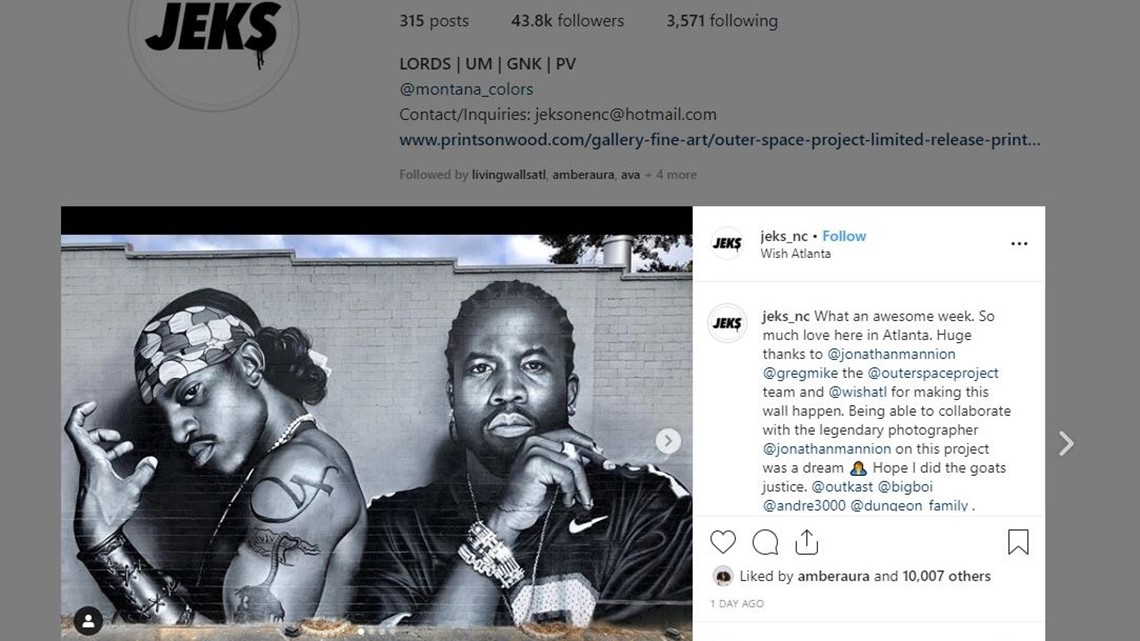Go to next post arrow
Image resolution: width=1140 pixels, height=641 pixels.
coord(1066,443)
